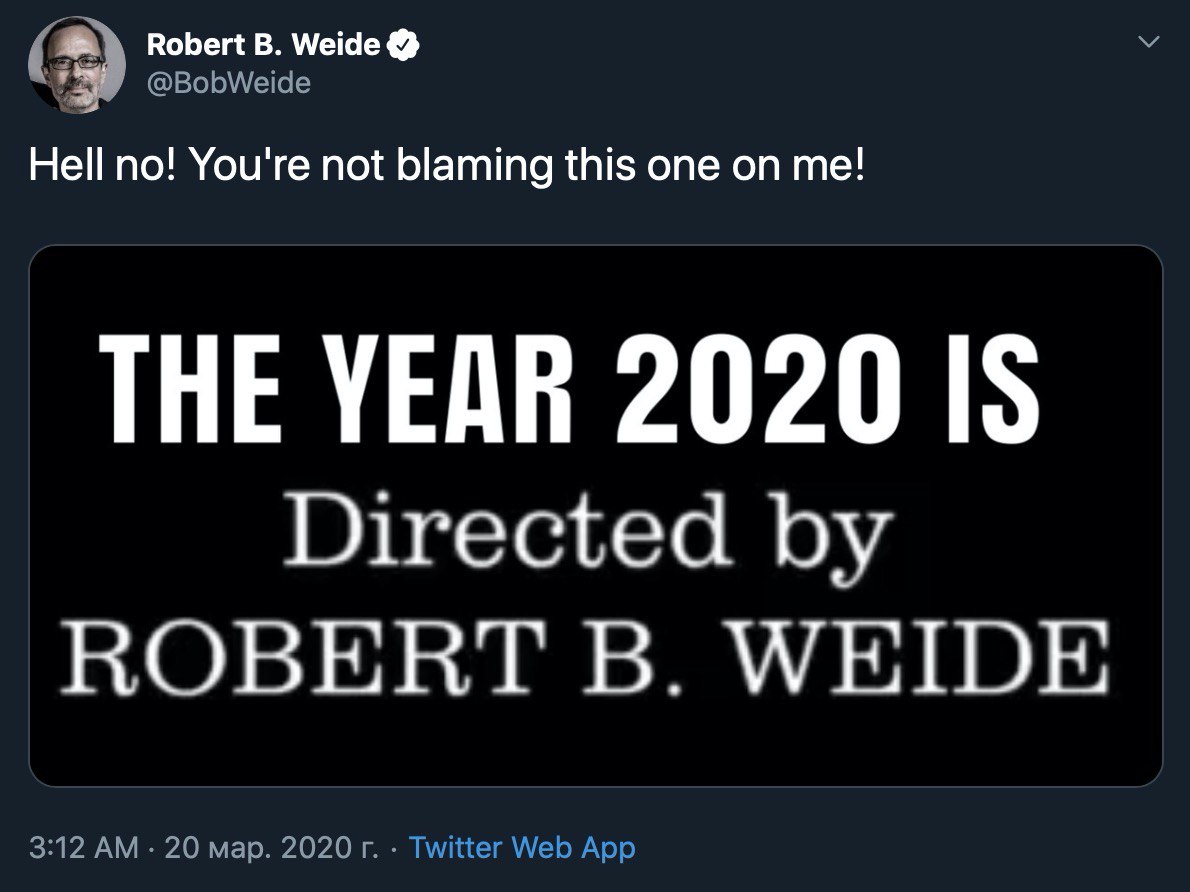Image resolution: width=1190 pixels, height=892 pixels.
Task: Click ROBERT B. WEIDE credit in image
Action: coord(584,656)
